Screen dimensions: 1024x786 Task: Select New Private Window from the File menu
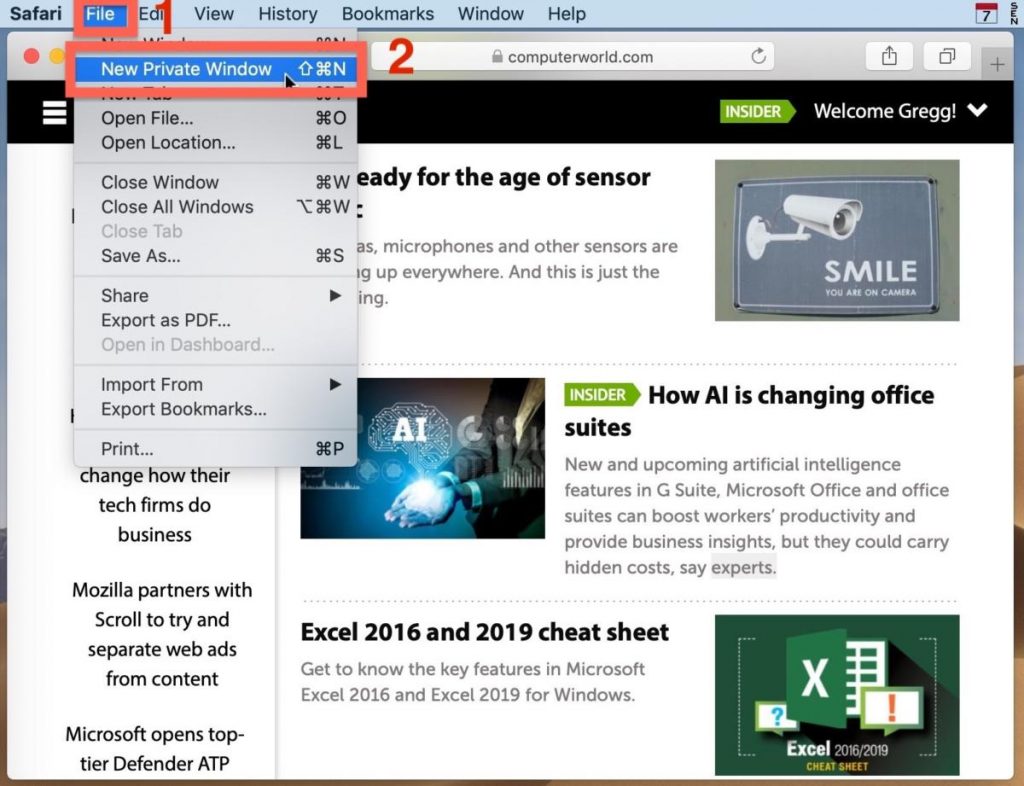(x=184, y=69)
